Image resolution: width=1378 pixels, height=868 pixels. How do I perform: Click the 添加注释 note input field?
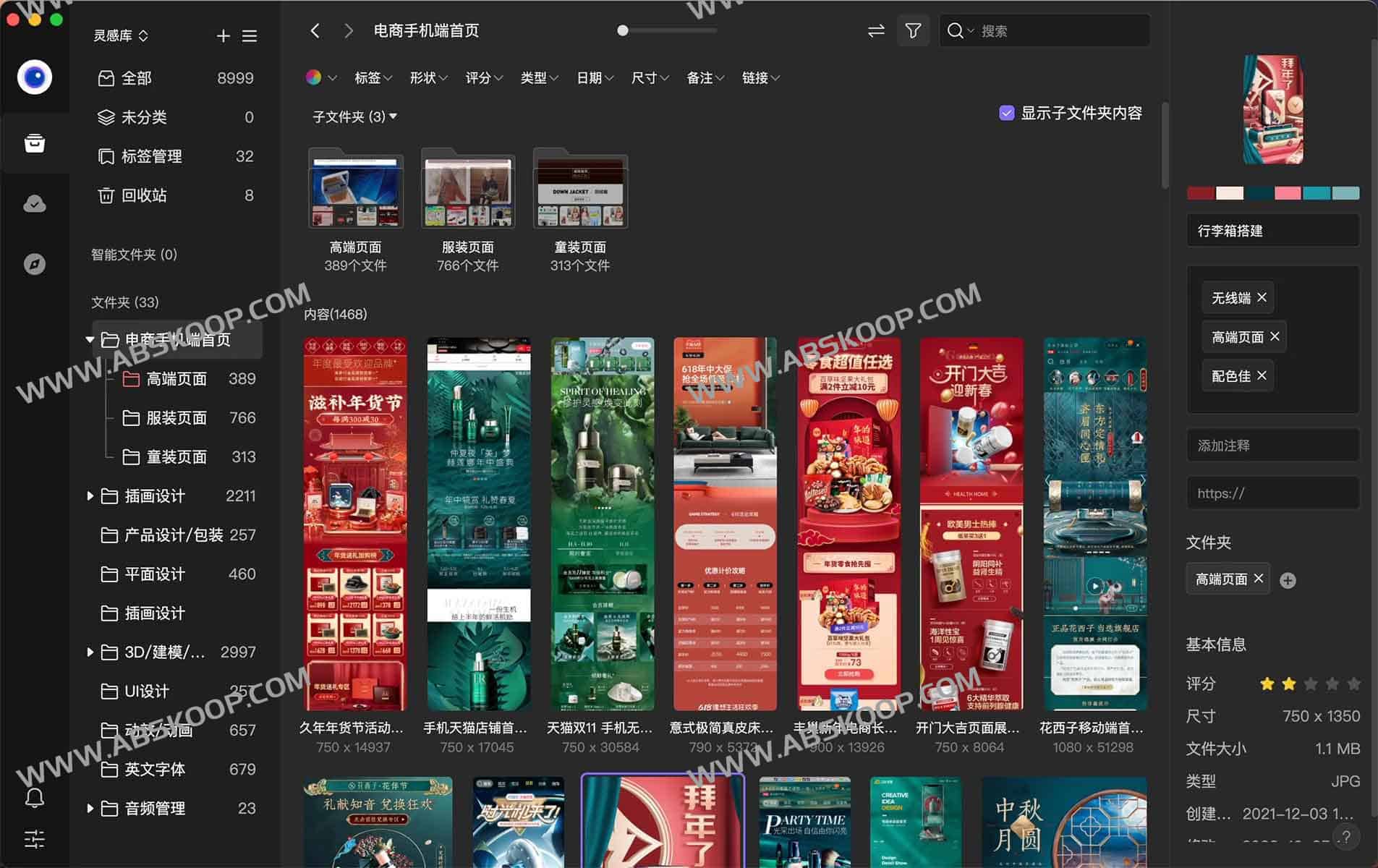[1273, 445]
